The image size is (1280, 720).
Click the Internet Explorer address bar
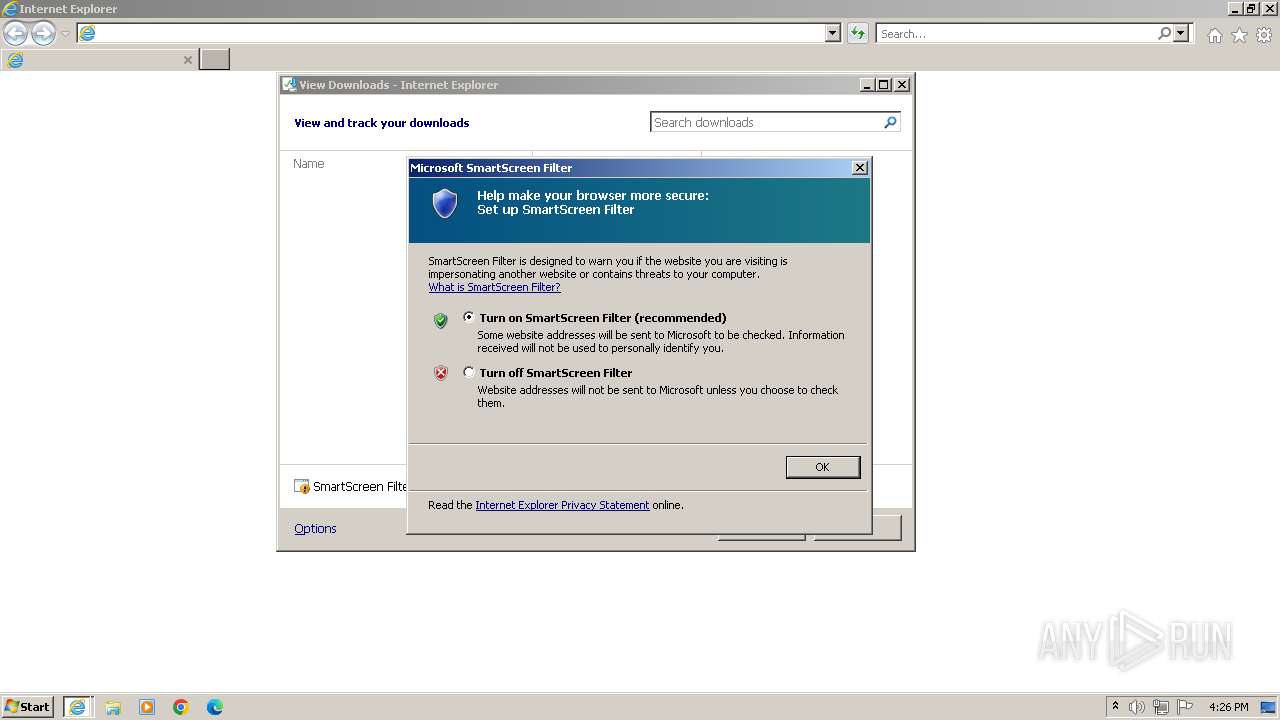click(x=460, y=33)
